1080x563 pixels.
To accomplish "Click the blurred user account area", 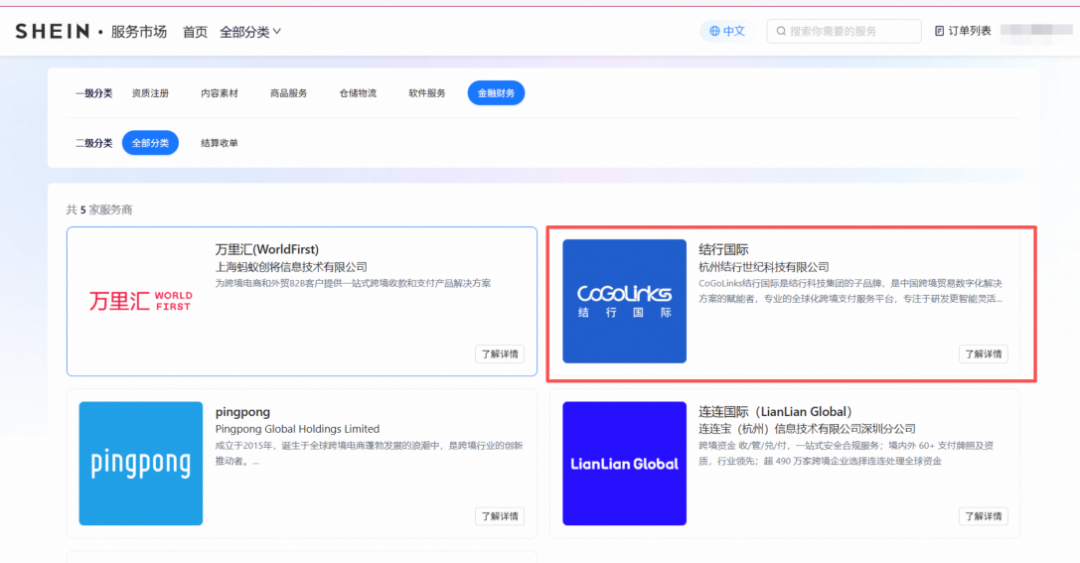I will click(1036, 30).
